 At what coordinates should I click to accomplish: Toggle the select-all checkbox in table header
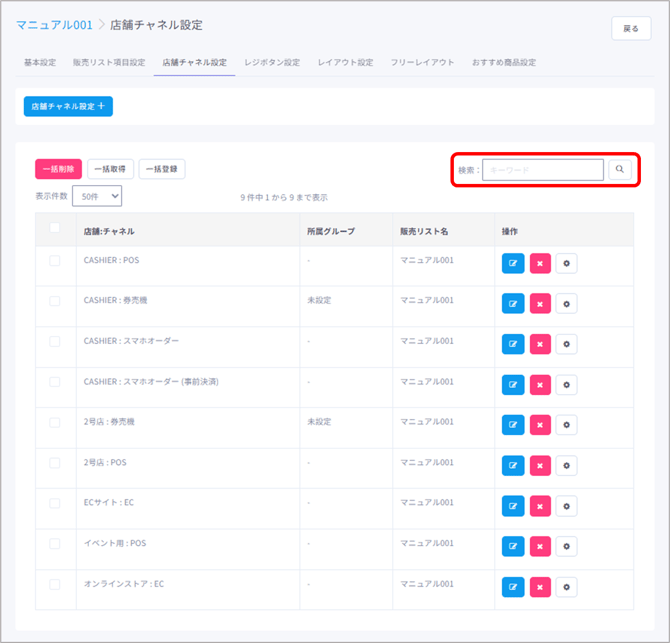coord(55,229)
